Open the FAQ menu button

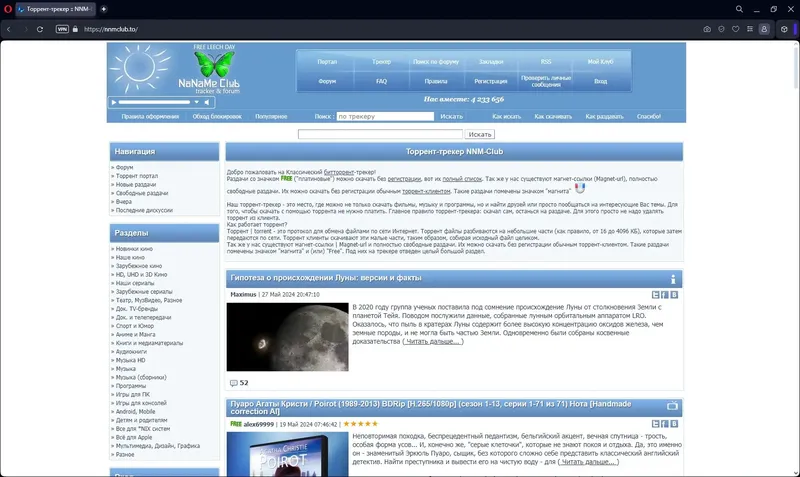(381, 81)
